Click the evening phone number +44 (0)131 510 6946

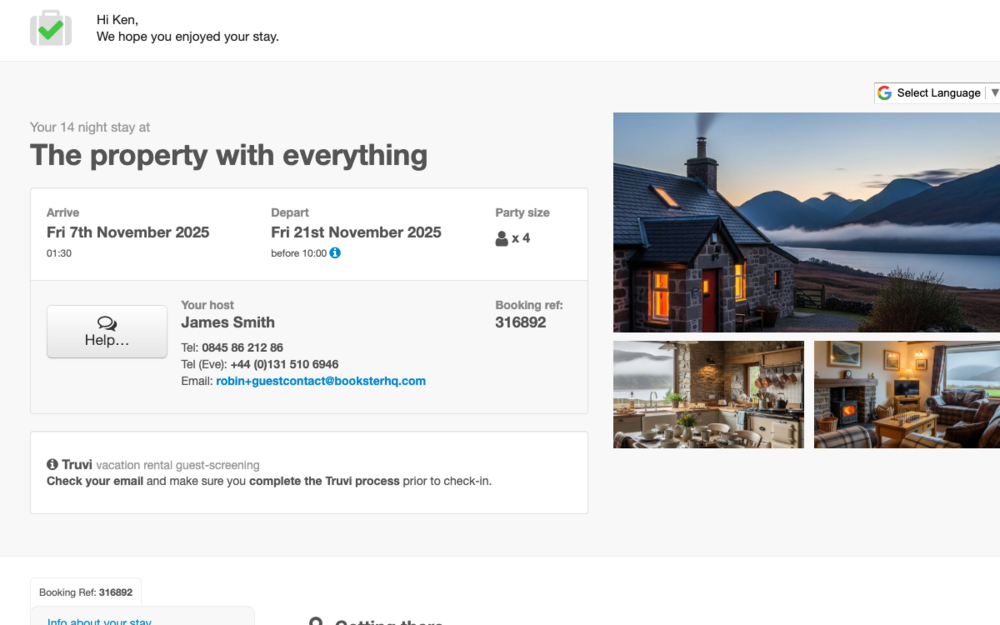pyautogui.click(x=284, y=364)
